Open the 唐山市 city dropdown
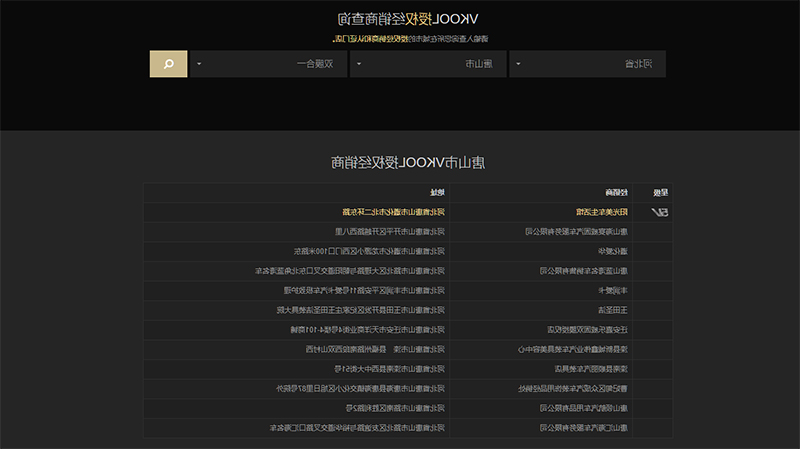 (428, 64)
